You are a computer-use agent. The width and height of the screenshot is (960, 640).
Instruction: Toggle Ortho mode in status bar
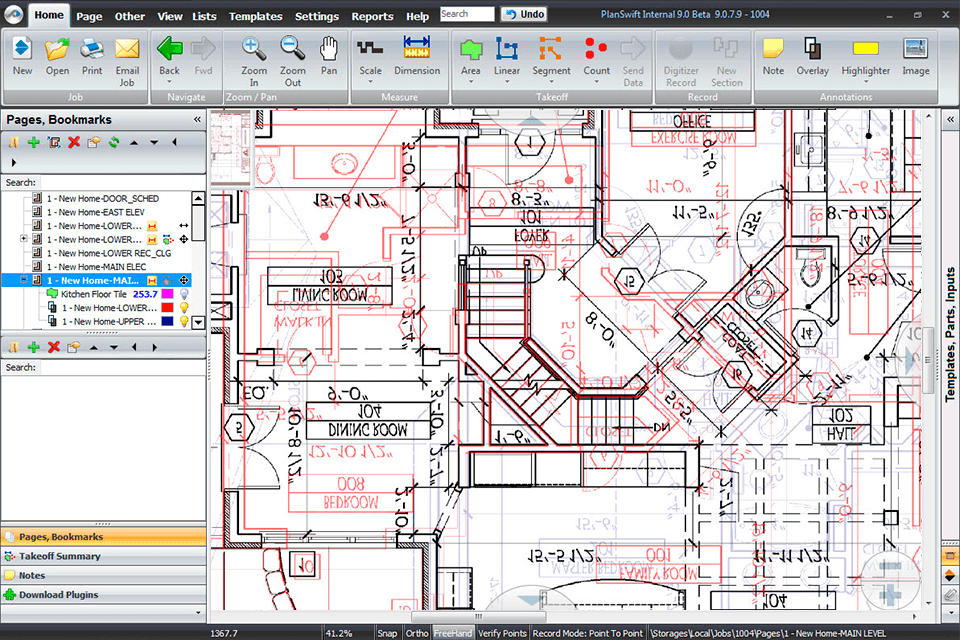point(416,633)
